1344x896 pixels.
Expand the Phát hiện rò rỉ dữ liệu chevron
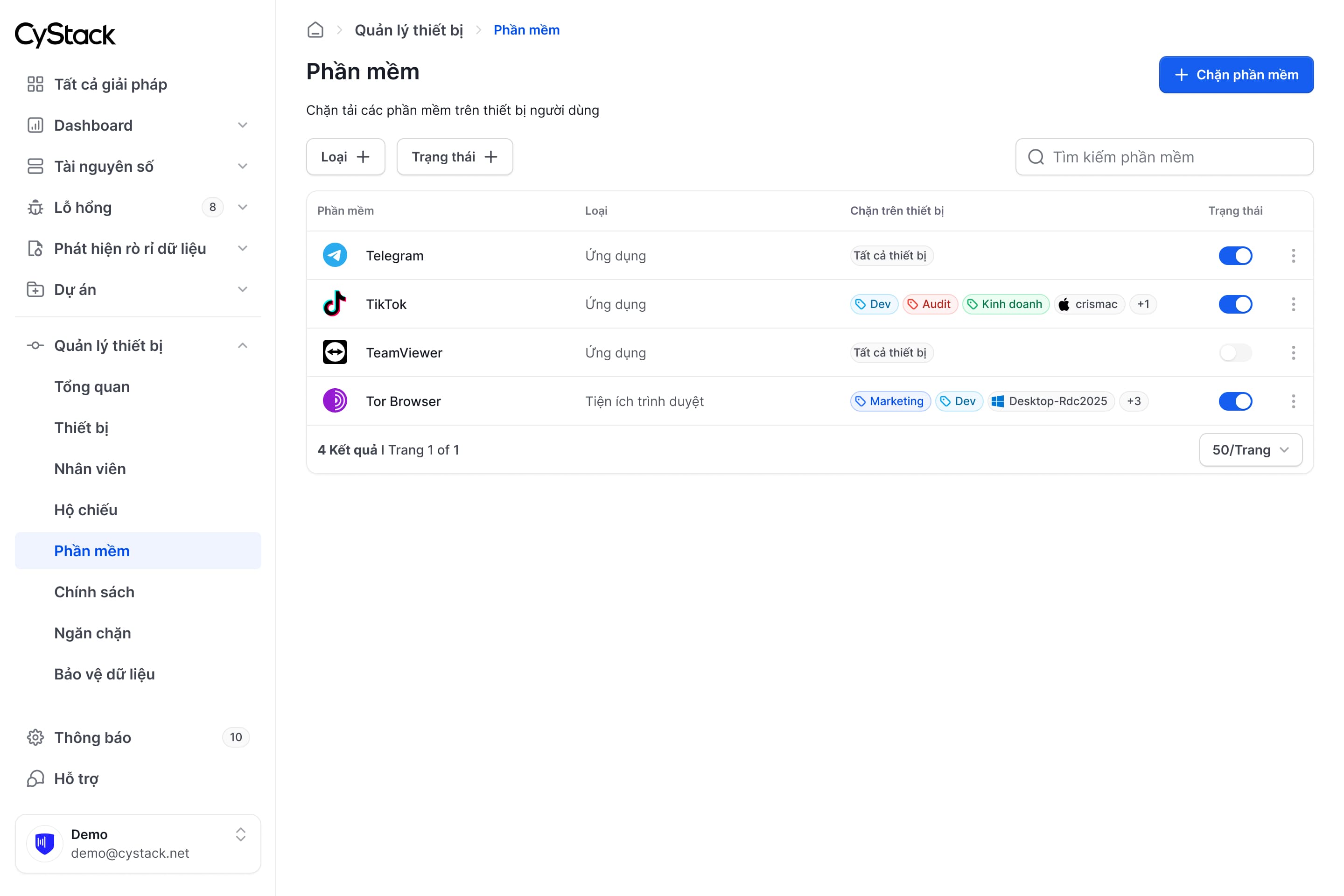point(243,249)
